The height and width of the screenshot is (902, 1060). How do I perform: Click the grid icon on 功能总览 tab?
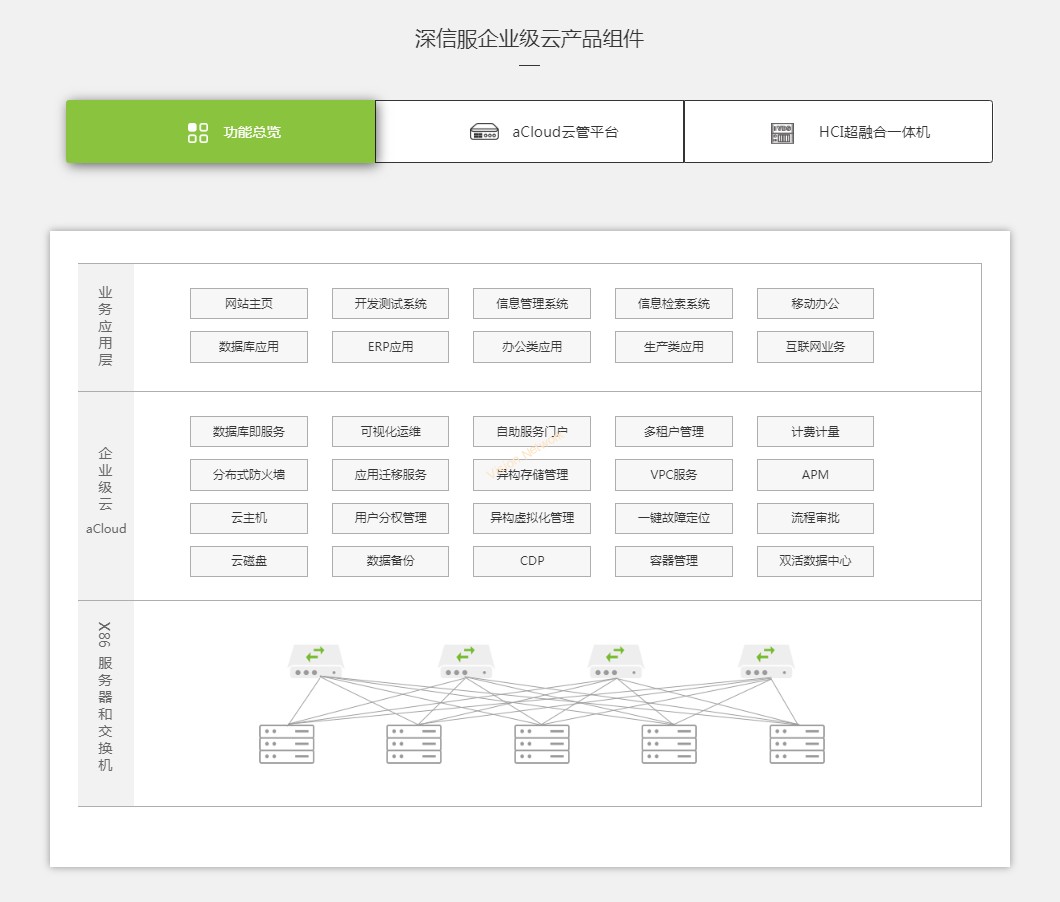click(x=197, y=131)
